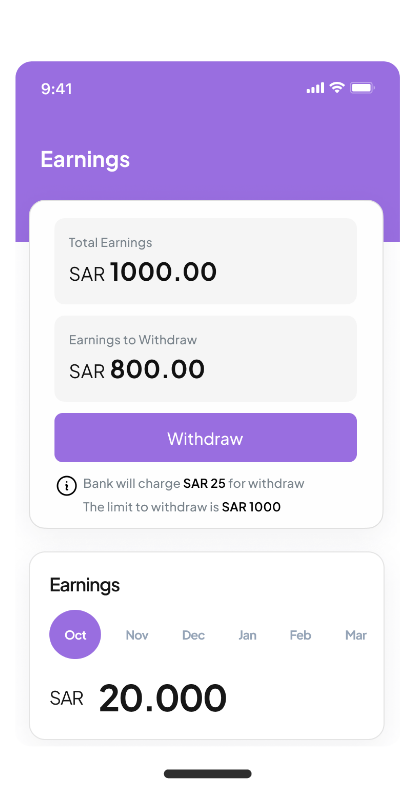Click the SAR 25 bank charge text
Viewport: 416px width, 800px height.
tap(204, 483)
